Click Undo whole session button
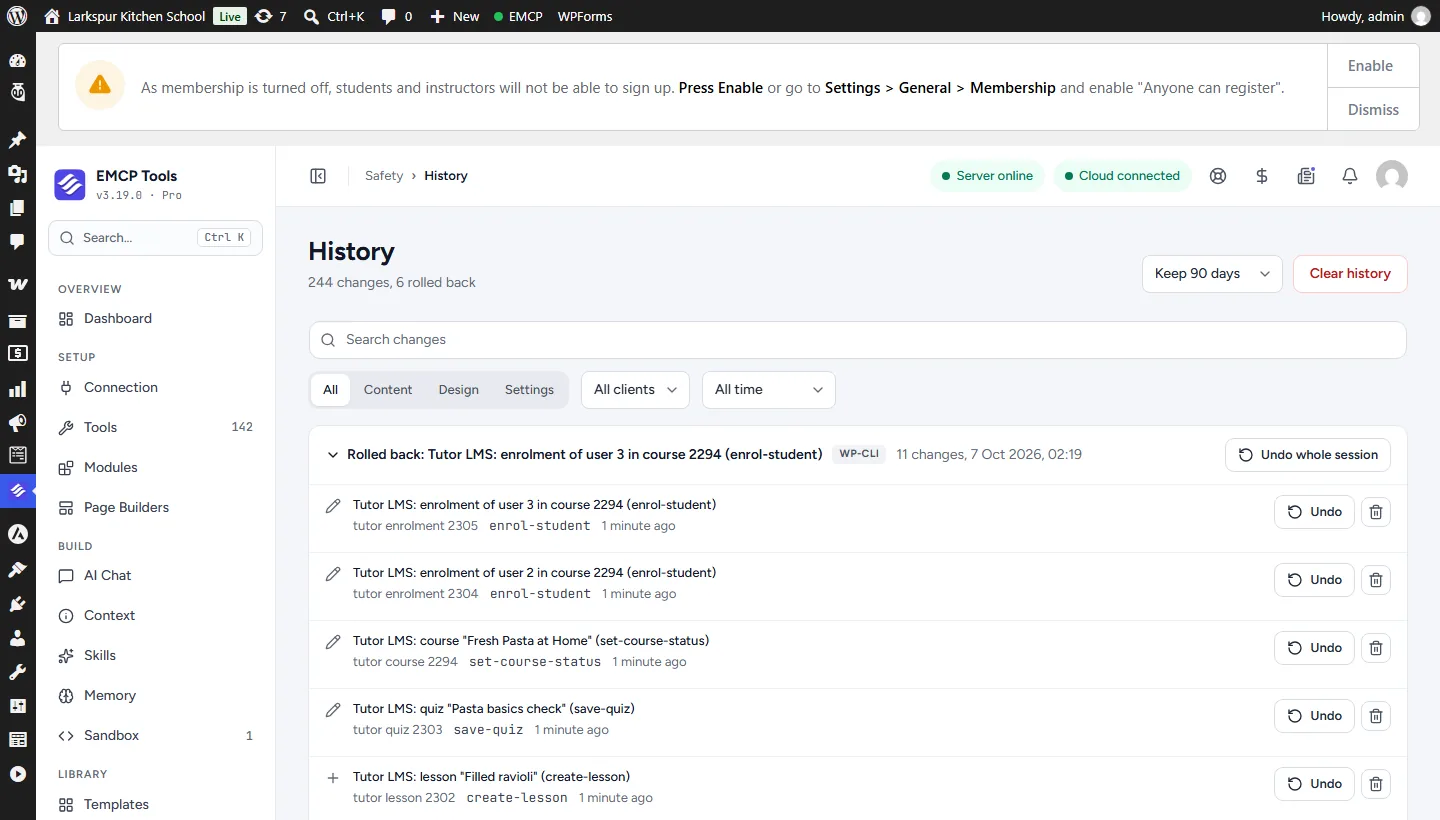This screenshot has height=820, width=1440. tap(1308, 455)
